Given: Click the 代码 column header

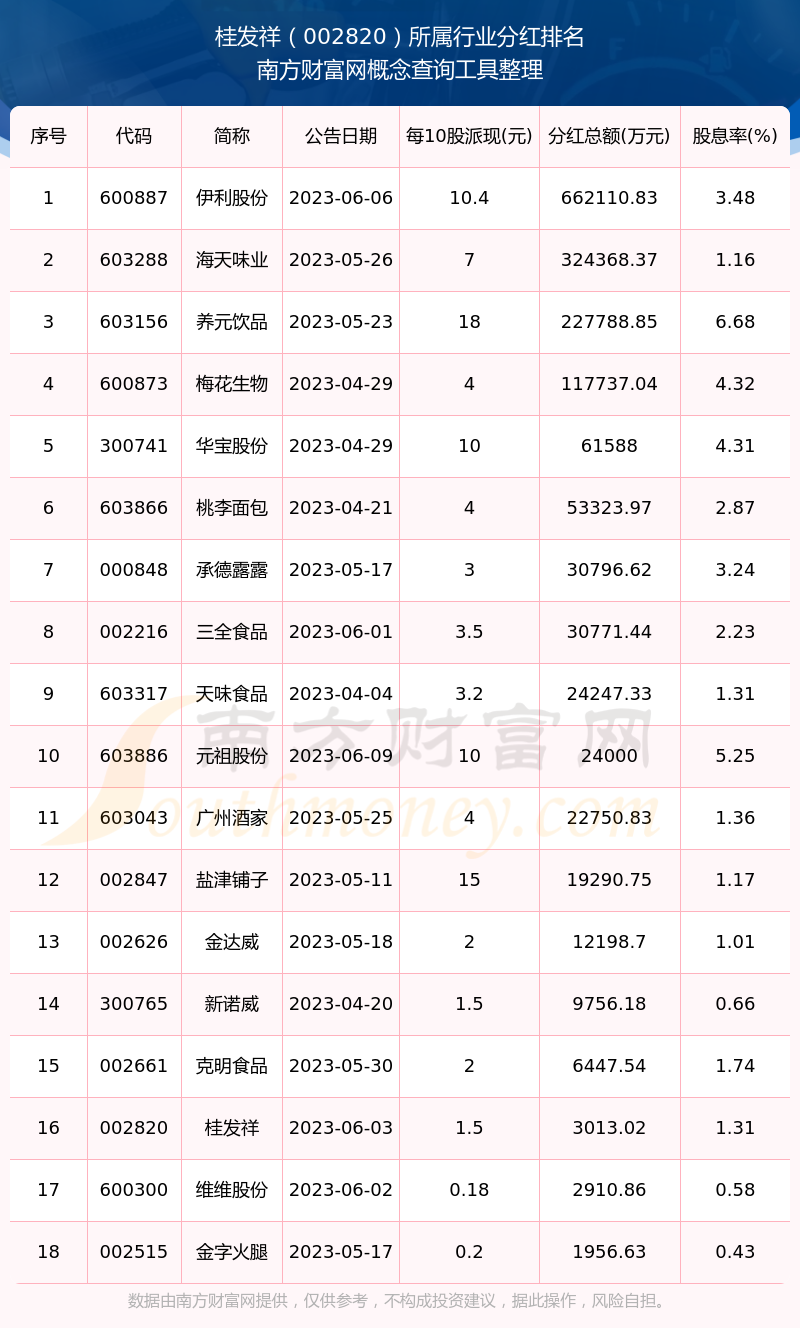Looking at the screenshot, I should tap(134, 136).
